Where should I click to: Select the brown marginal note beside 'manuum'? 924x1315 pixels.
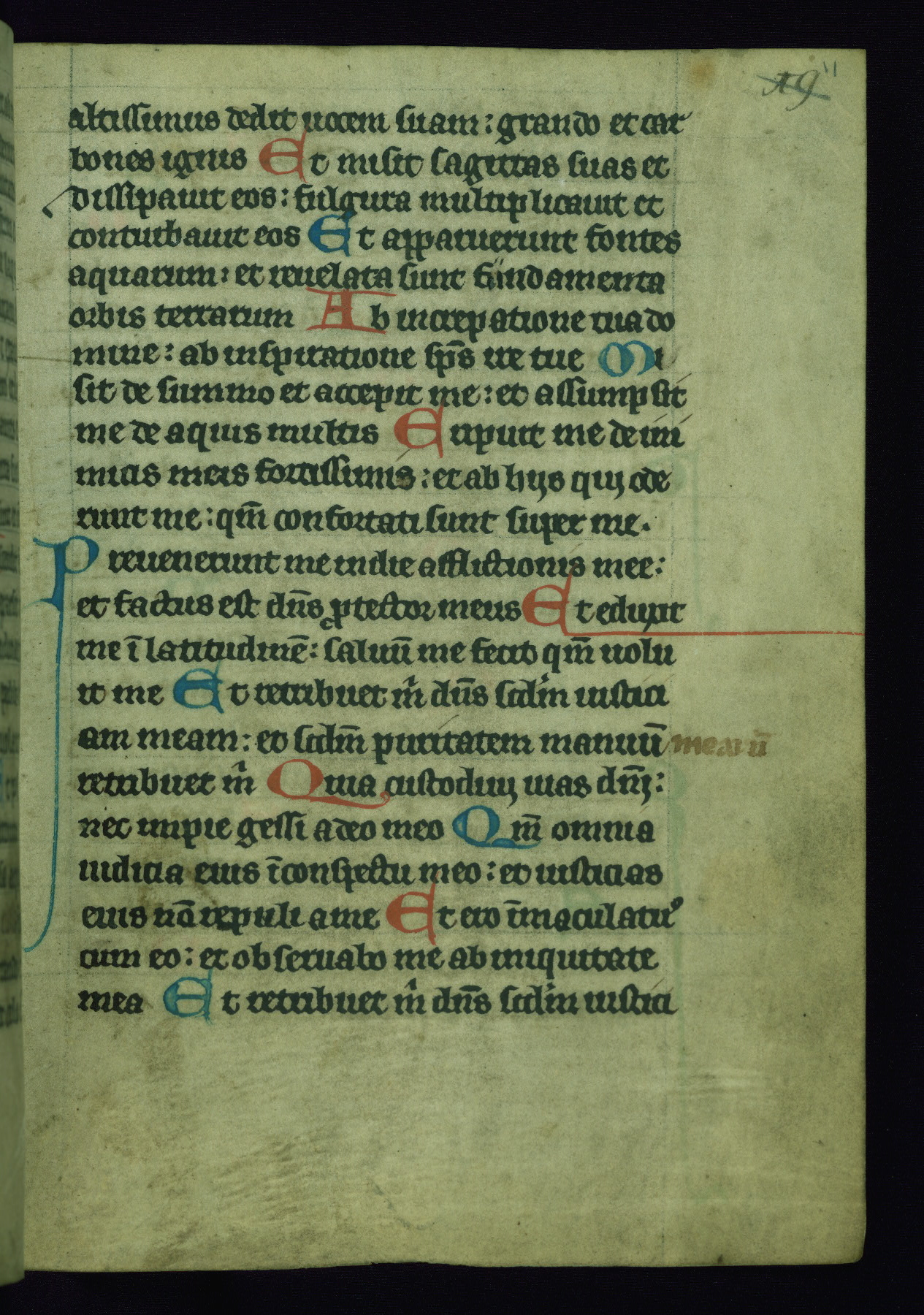pyautogui.click(x=717, y=744)
